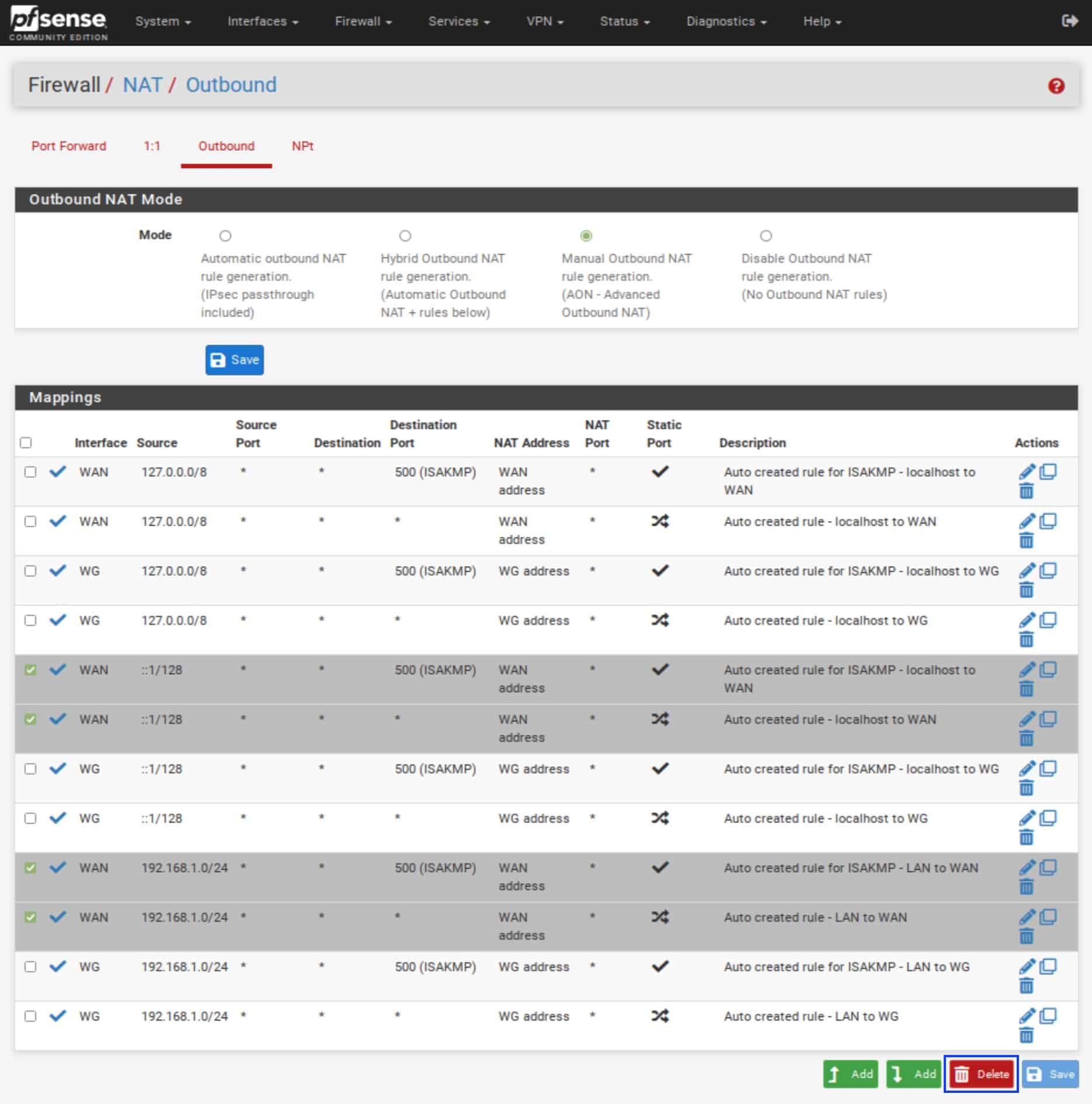
Task: Select Disable Outbound NAT mode
Action: (x=766, y=236)
